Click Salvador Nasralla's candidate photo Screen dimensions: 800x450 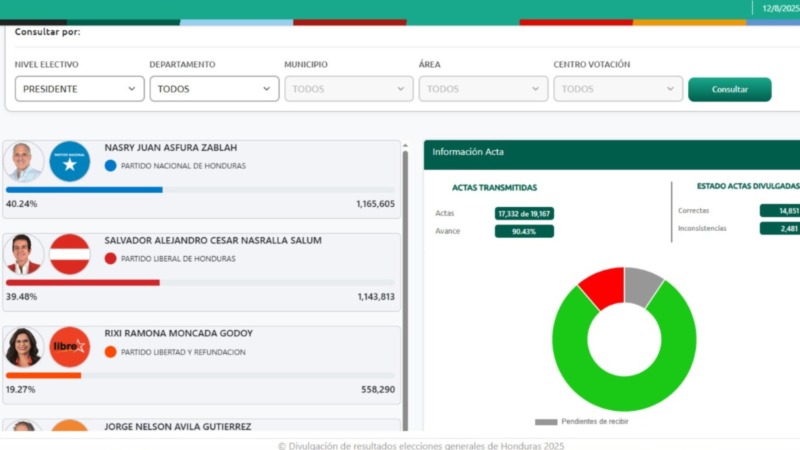(x=23, y=254)
